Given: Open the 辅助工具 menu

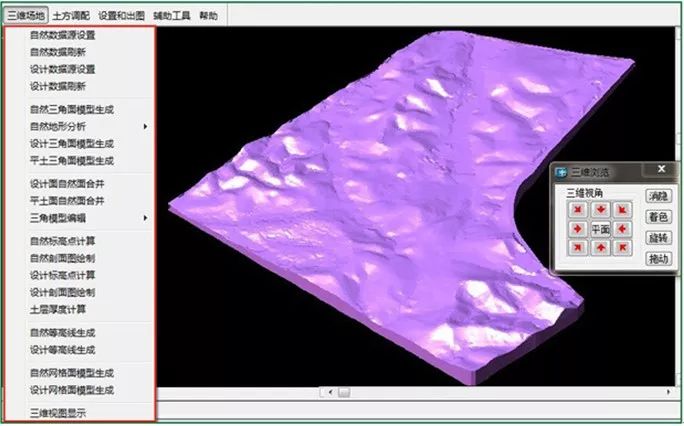Looking at the screenshot, I should click(x=170, y=16).
